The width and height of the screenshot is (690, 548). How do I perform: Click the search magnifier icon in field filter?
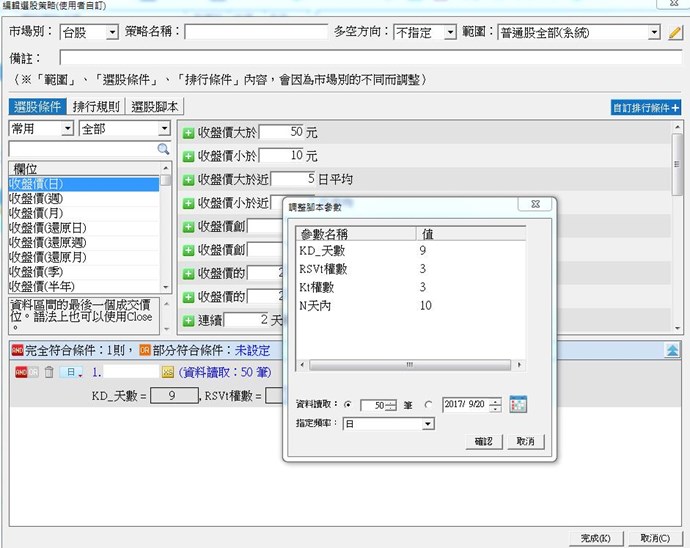click(x=164, y=149)
